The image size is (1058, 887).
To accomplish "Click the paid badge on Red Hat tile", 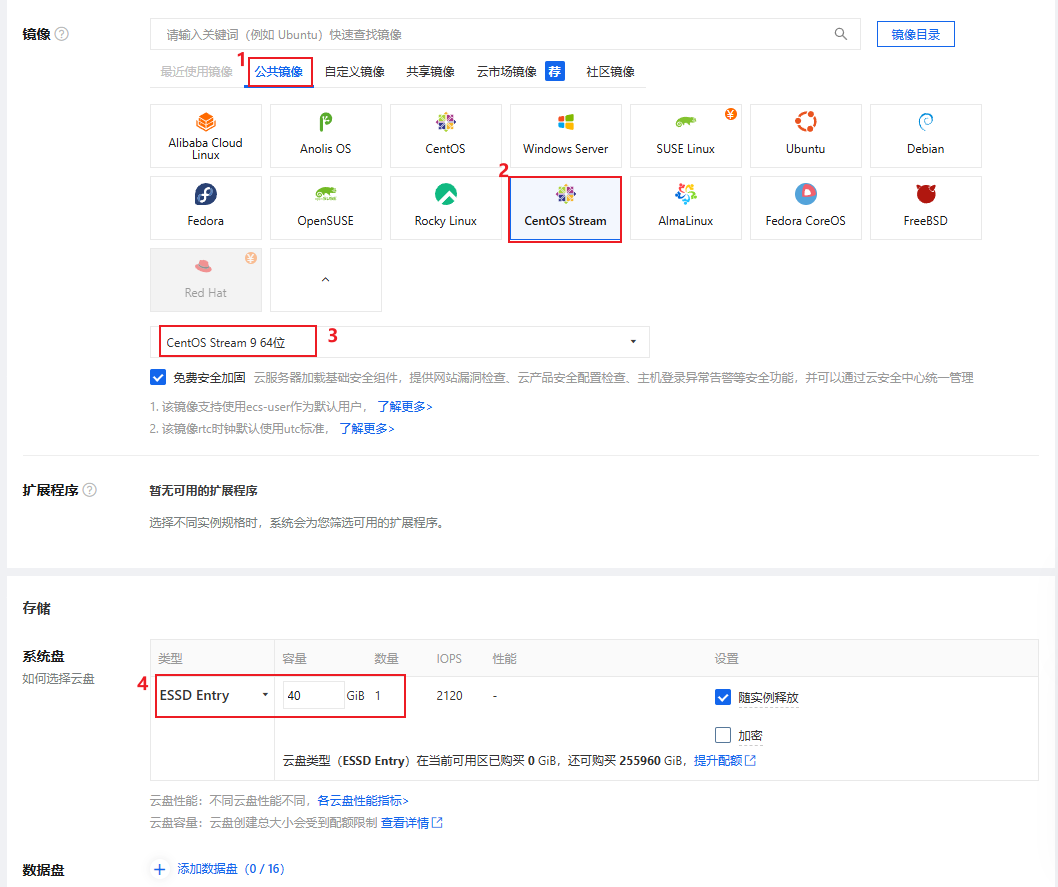I will (251, 258).
